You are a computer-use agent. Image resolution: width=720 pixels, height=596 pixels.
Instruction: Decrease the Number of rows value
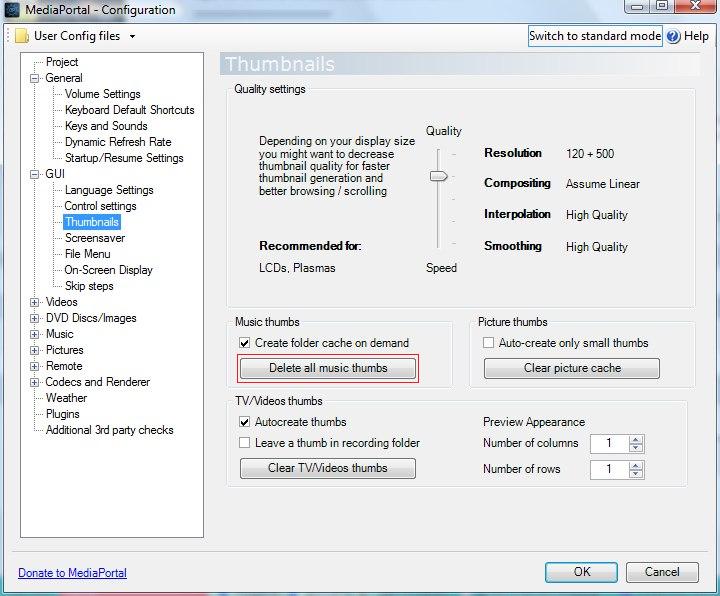pos(637,474)
